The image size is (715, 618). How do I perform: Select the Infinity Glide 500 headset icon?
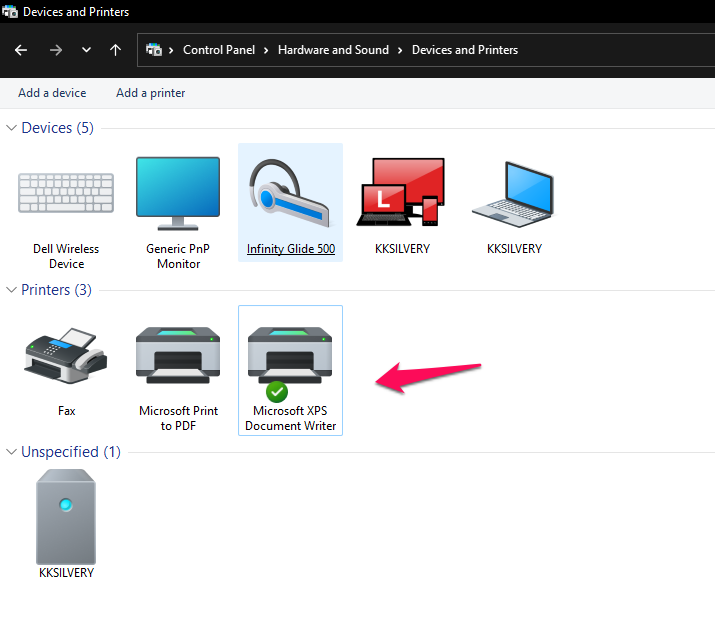290,193
